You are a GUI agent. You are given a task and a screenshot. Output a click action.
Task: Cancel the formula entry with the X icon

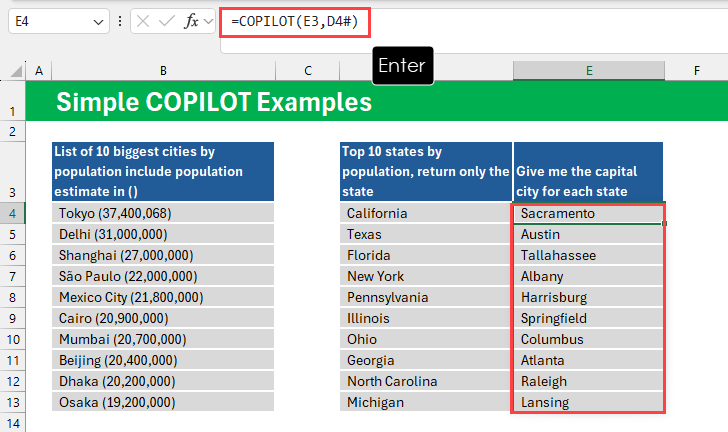[143, 21]
